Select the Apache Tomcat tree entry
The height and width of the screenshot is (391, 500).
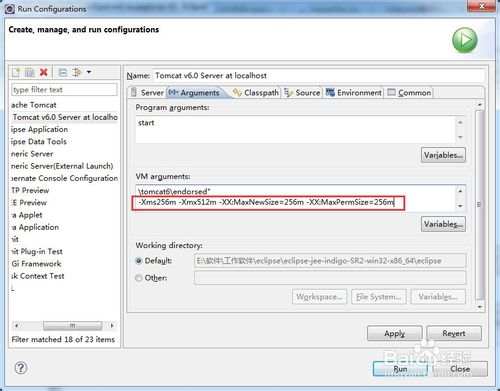[34, 105]
